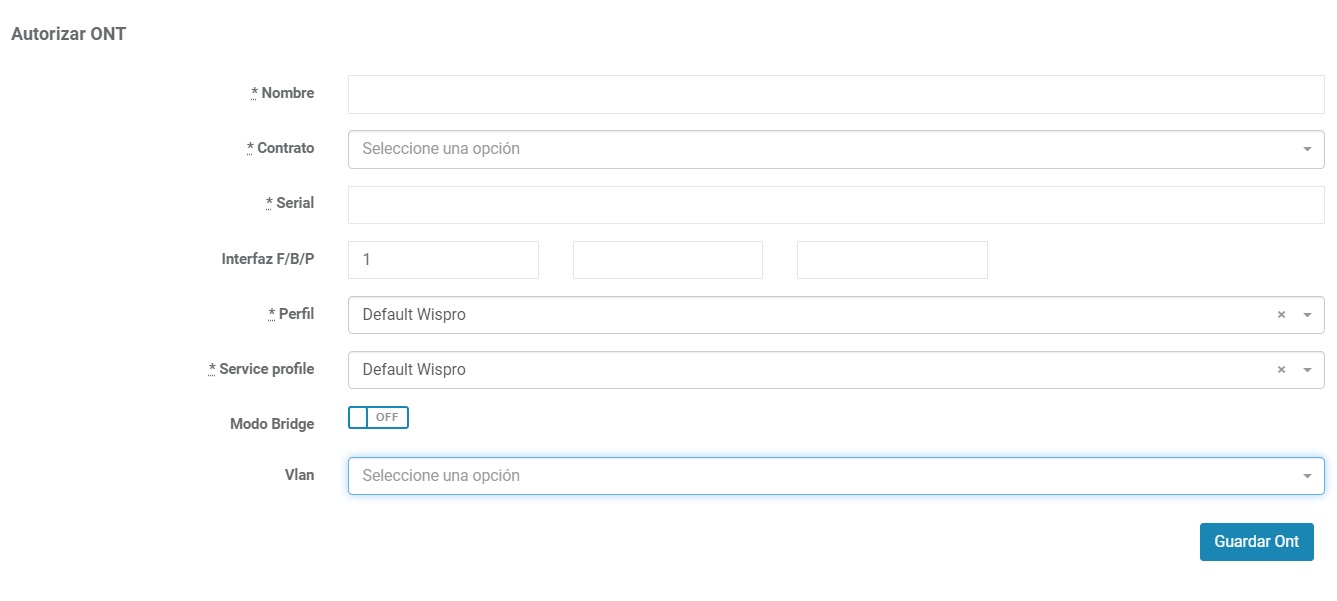Click the Guardar Ont button
Viewport: 1337px width, 601px height.
[x=1257, y=542]
